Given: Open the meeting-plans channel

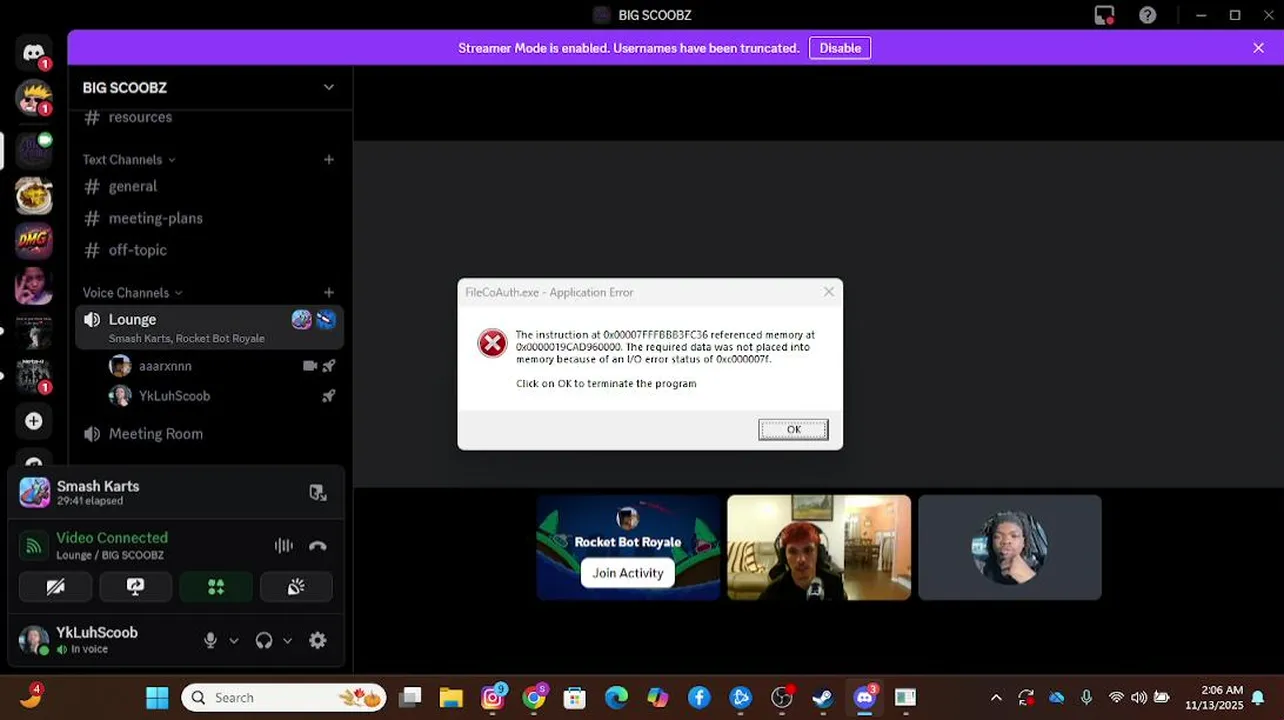Looking at the screenshot, I should (x=209, y=218).
